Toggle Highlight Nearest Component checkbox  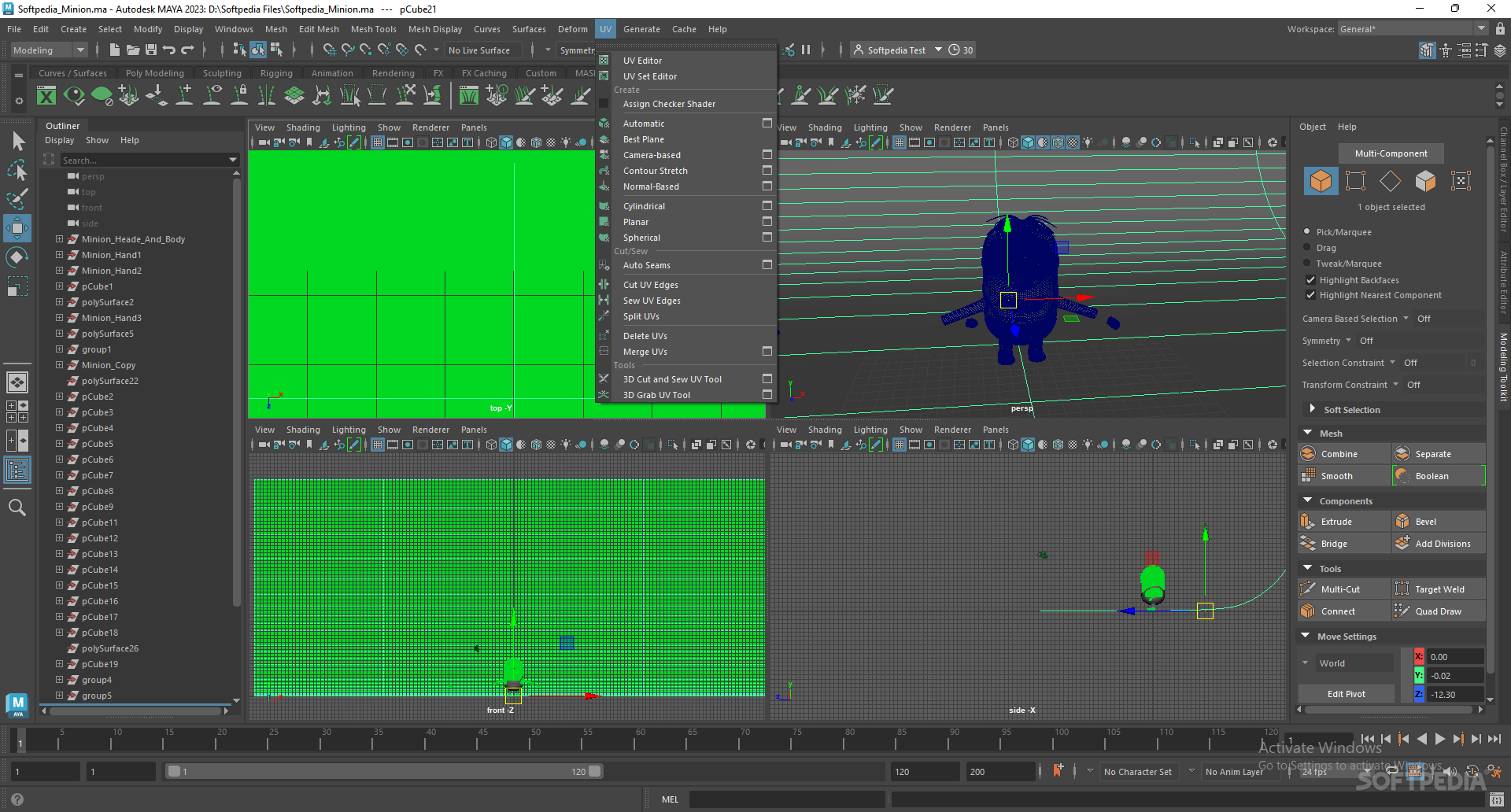tap(1310, 295)
